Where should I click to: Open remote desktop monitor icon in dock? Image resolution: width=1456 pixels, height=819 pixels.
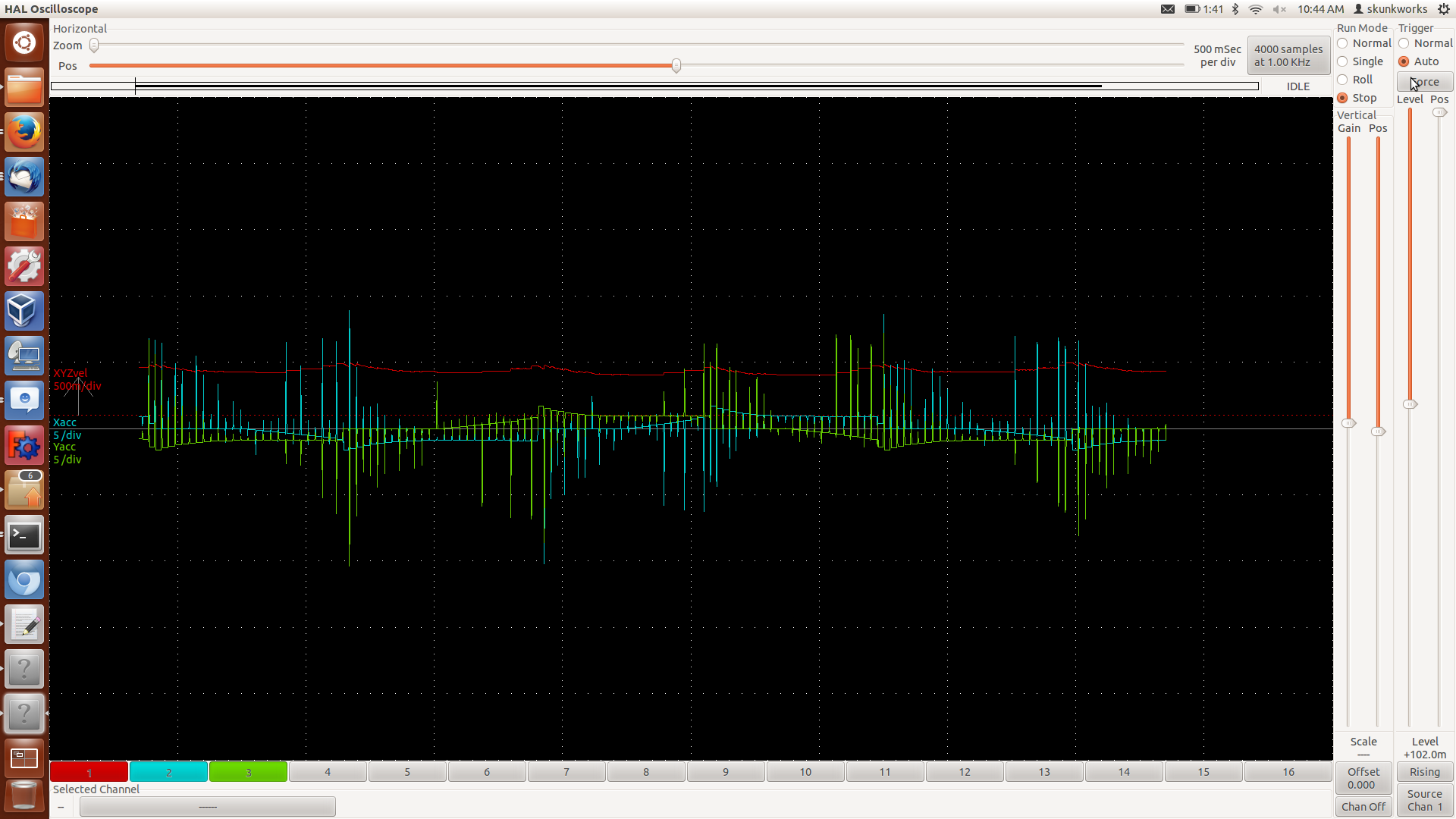[x=24, y=356]
